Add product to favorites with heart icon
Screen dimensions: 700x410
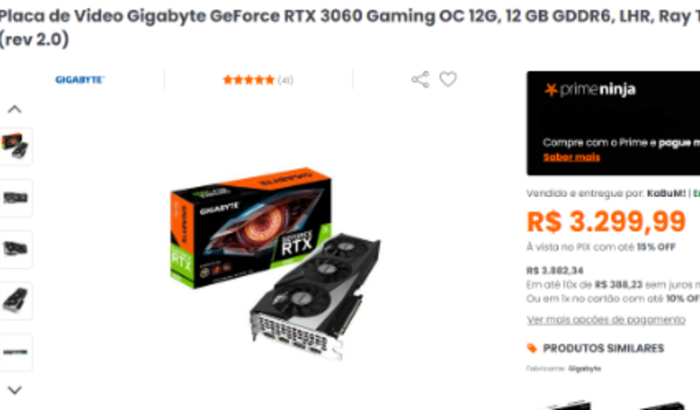[x=448, y=79]
